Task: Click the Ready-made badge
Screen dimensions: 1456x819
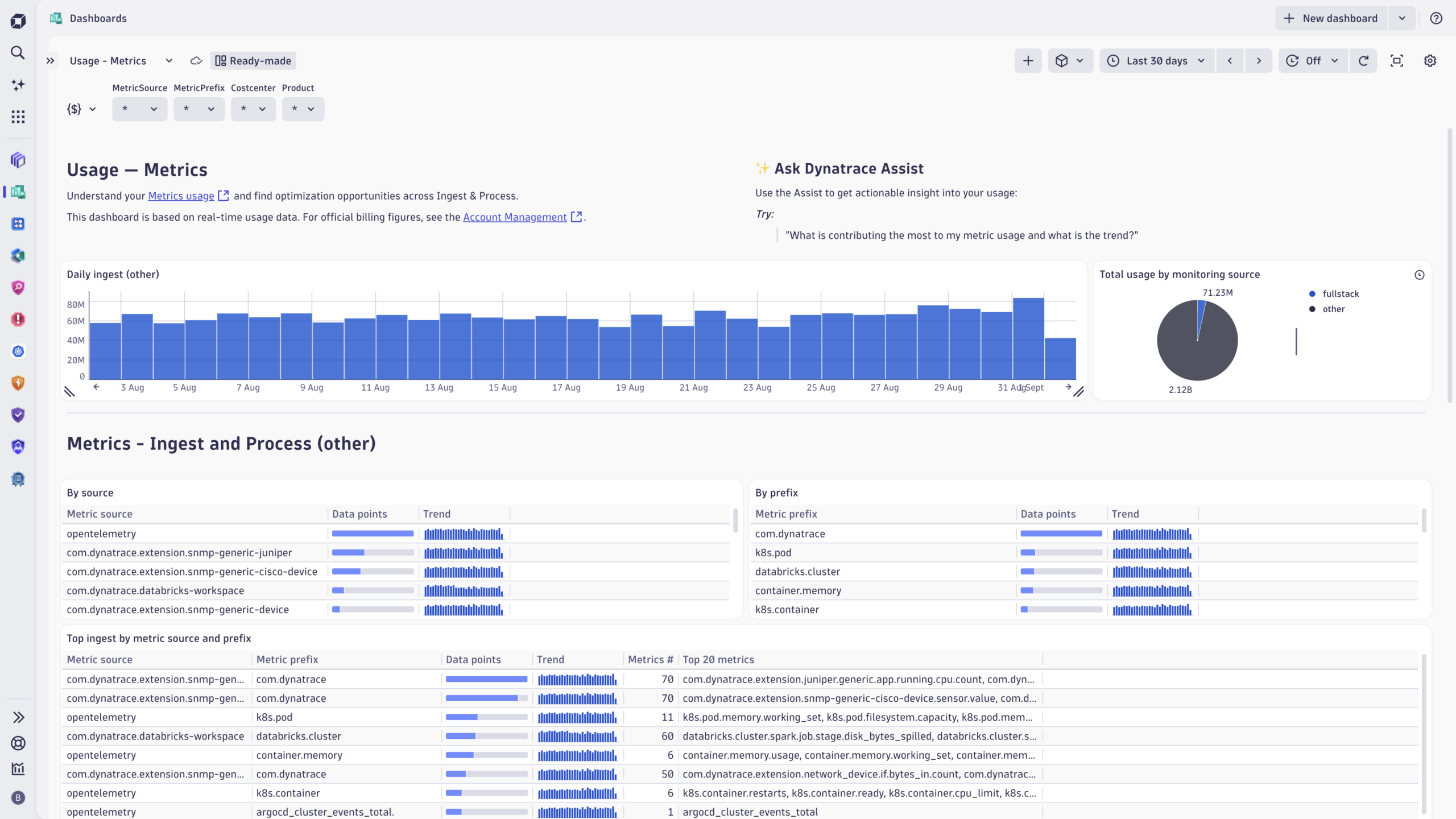Action: (253, 61)
